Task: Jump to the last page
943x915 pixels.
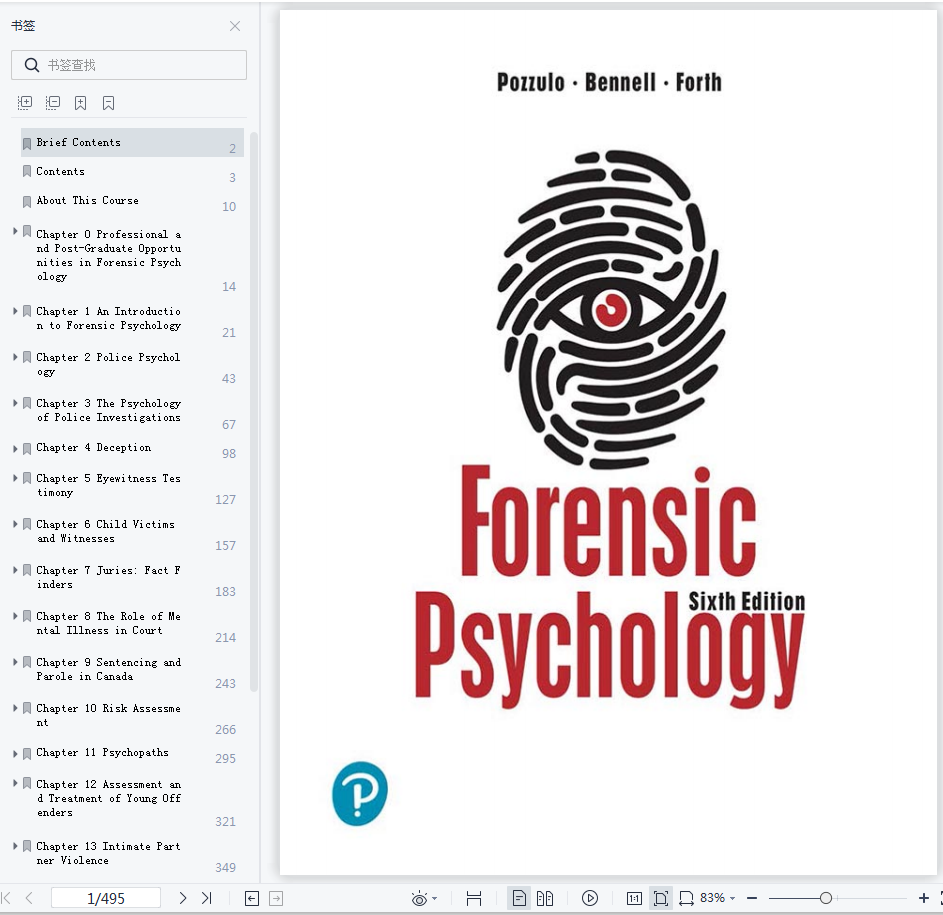Action: click(x=207, y=898)
